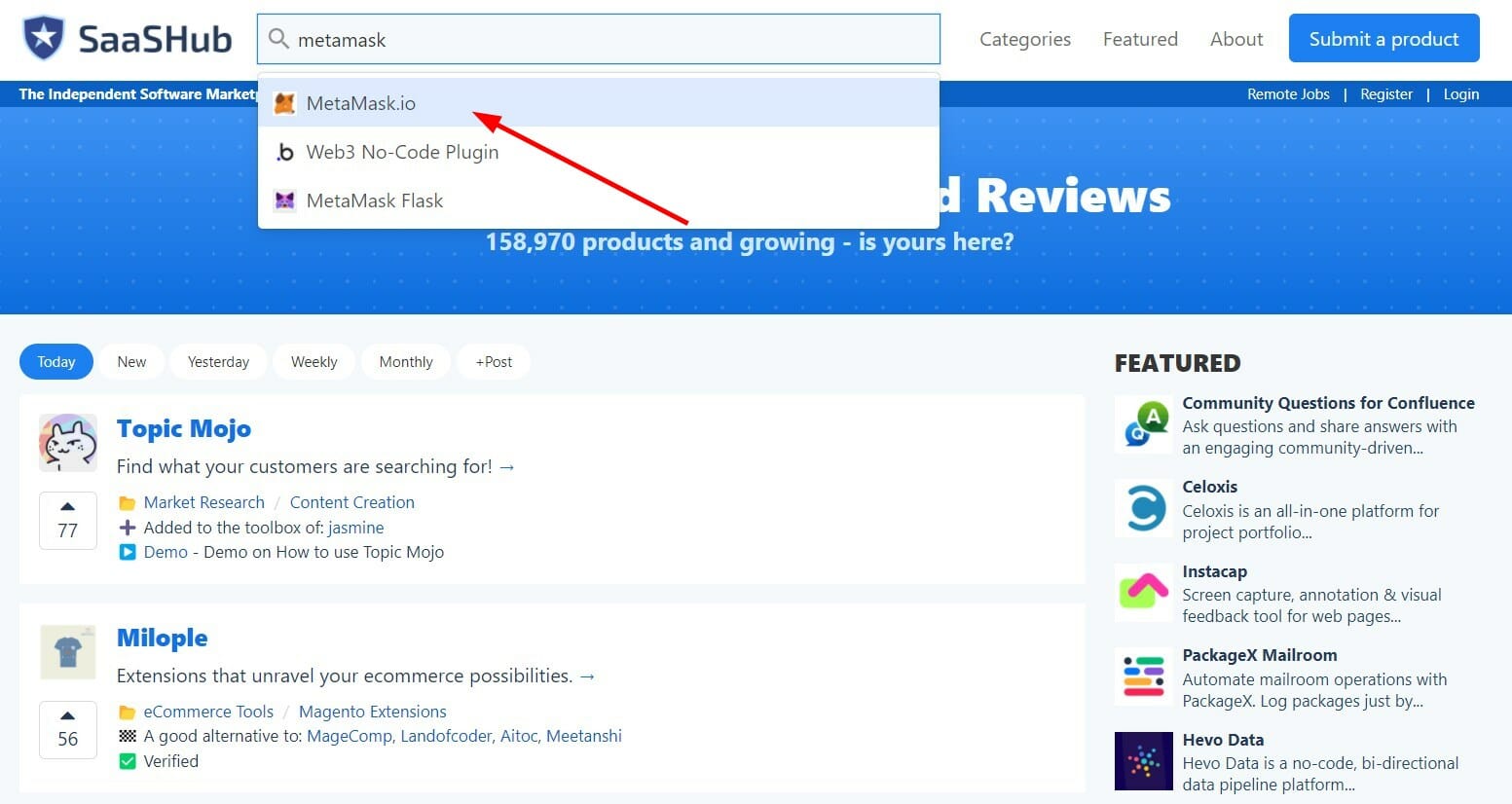Click the MetaMask Flask purple fox icon
Screen dimensions: 1512x804
pyautogui.click(x=284, y=201)
